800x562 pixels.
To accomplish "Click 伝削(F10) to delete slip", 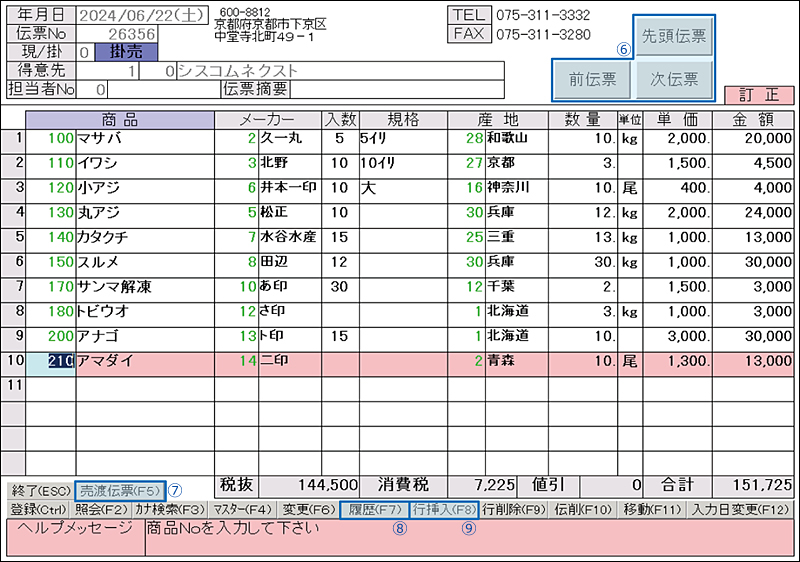I will click(583, 509).
